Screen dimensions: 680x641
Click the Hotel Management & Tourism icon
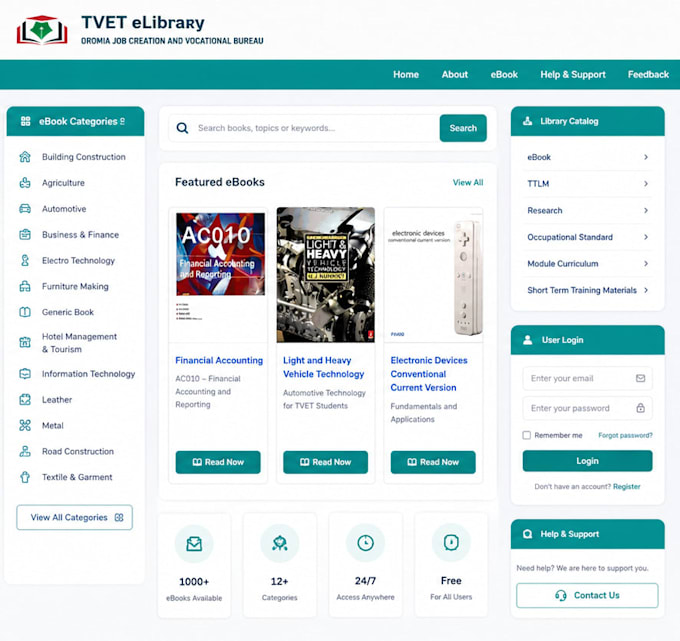coord(25,343)
